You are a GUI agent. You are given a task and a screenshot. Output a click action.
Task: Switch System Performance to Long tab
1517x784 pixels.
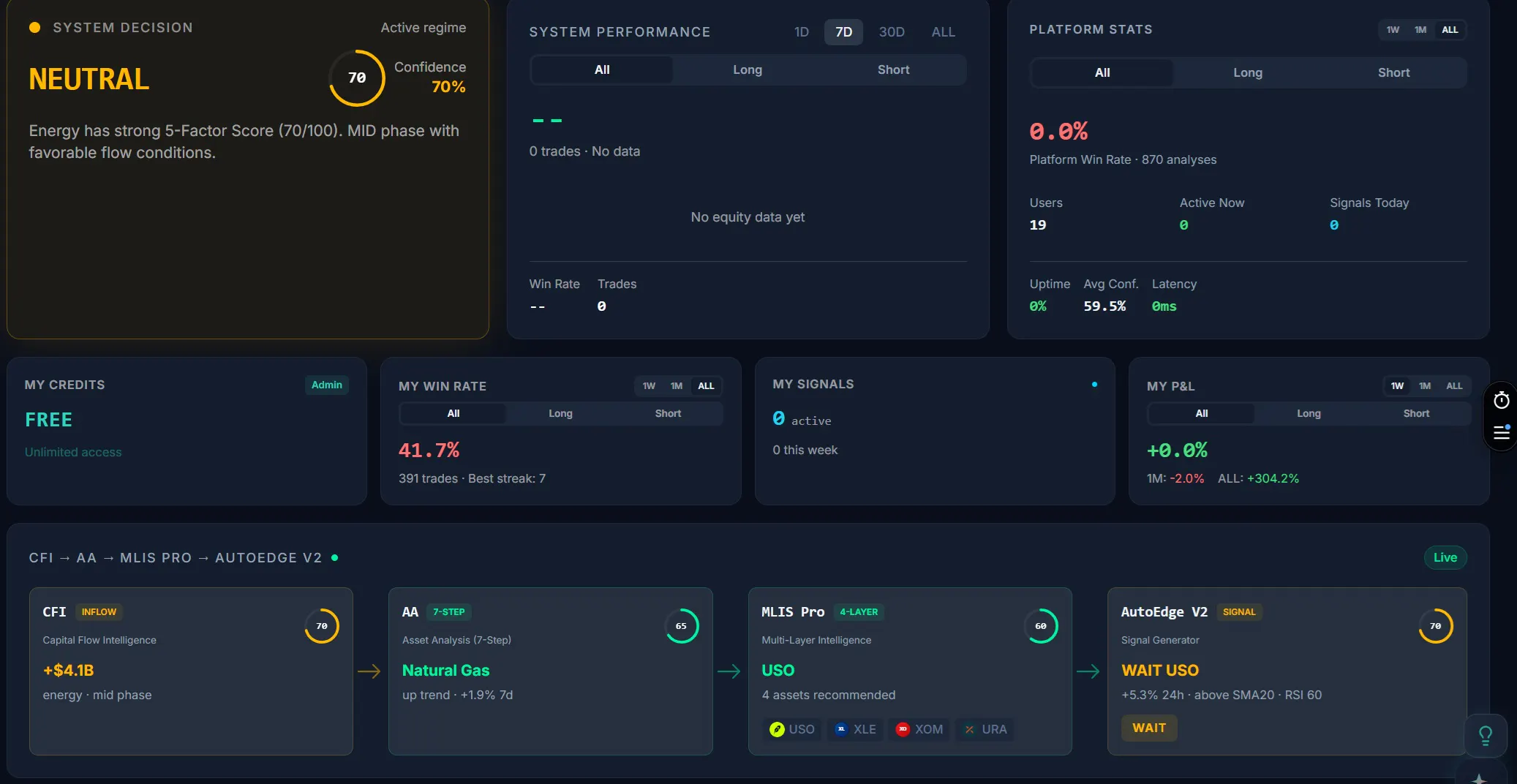click(x=748, y=70)
